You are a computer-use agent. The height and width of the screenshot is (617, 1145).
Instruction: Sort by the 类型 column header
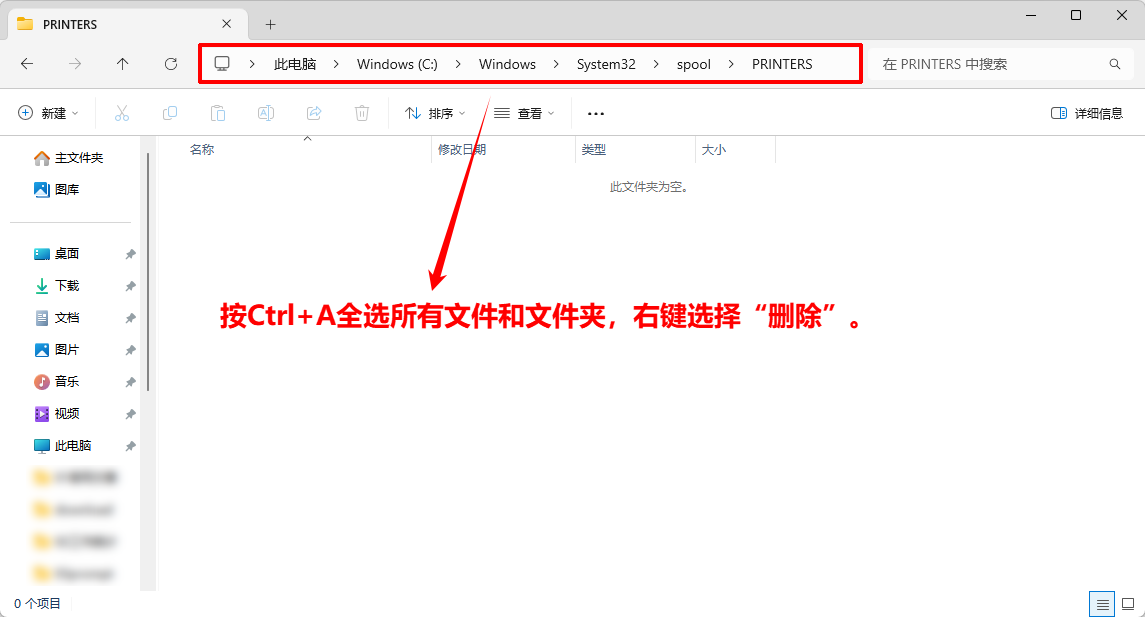tap(594, 150)
